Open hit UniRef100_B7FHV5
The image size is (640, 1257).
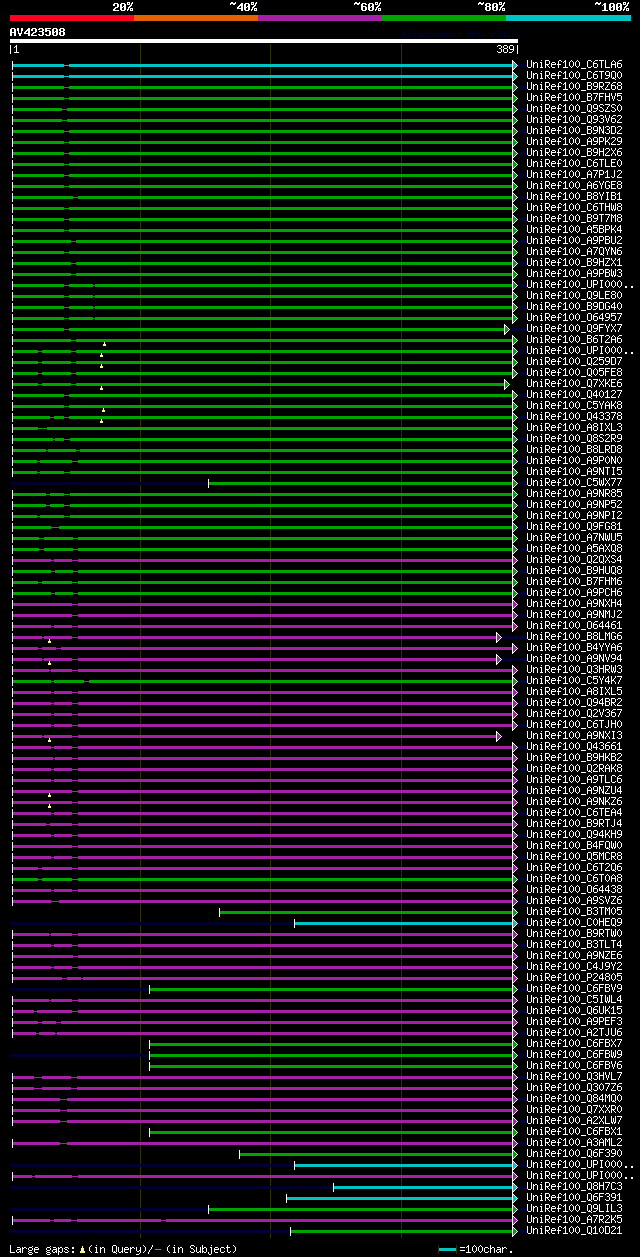(574, 97)
